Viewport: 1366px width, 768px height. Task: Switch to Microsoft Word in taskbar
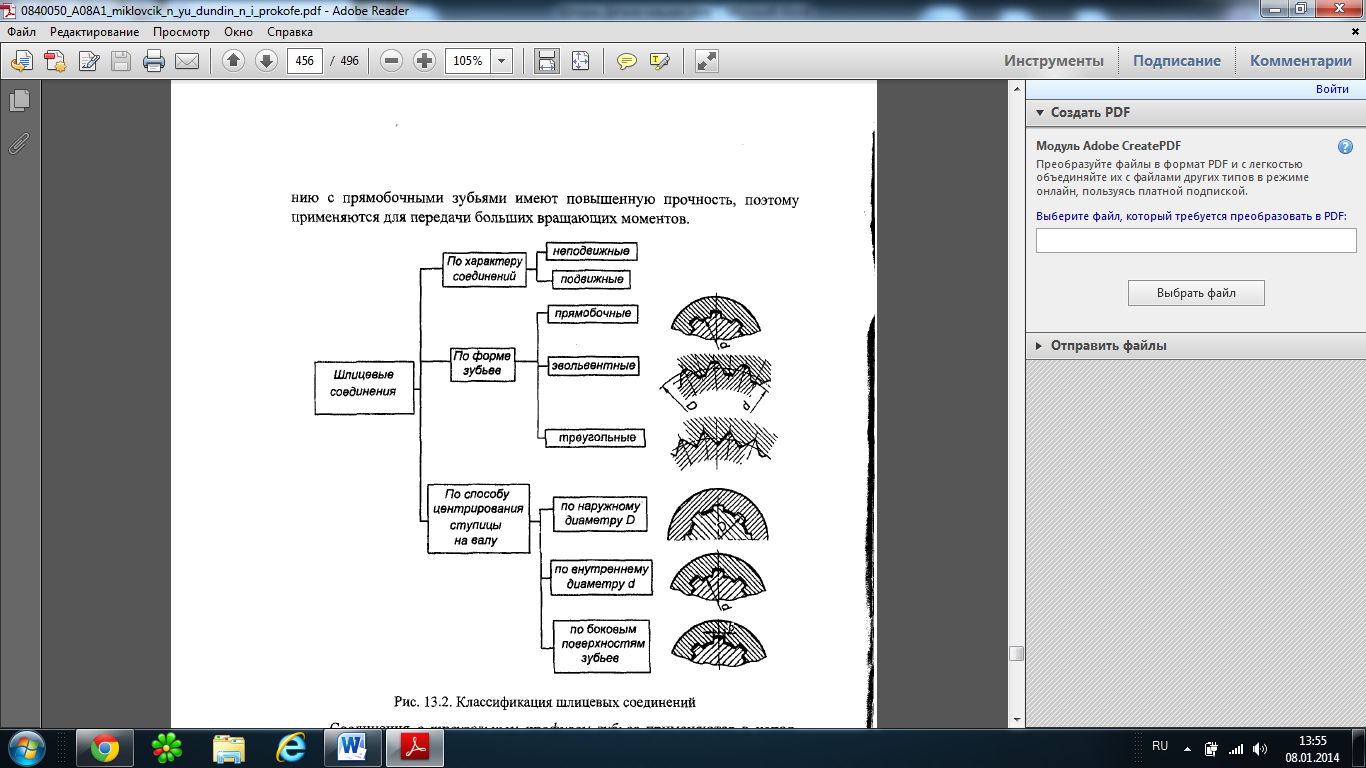(x=353, y=747)
